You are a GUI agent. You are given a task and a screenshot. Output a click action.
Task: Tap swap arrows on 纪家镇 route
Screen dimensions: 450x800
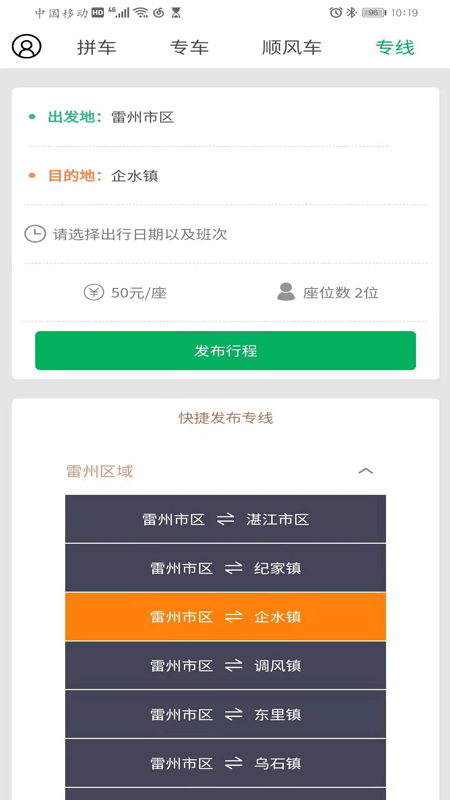pos(234,568)
